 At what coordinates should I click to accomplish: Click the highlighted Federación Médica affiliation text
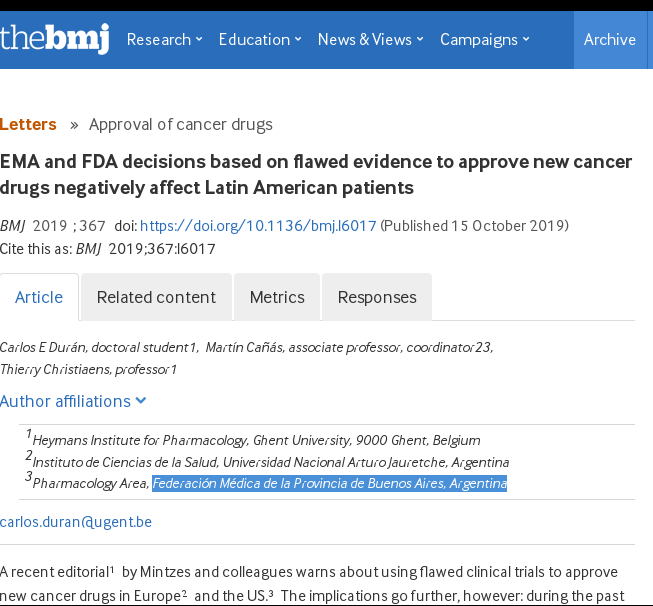[x=330, y=484]
